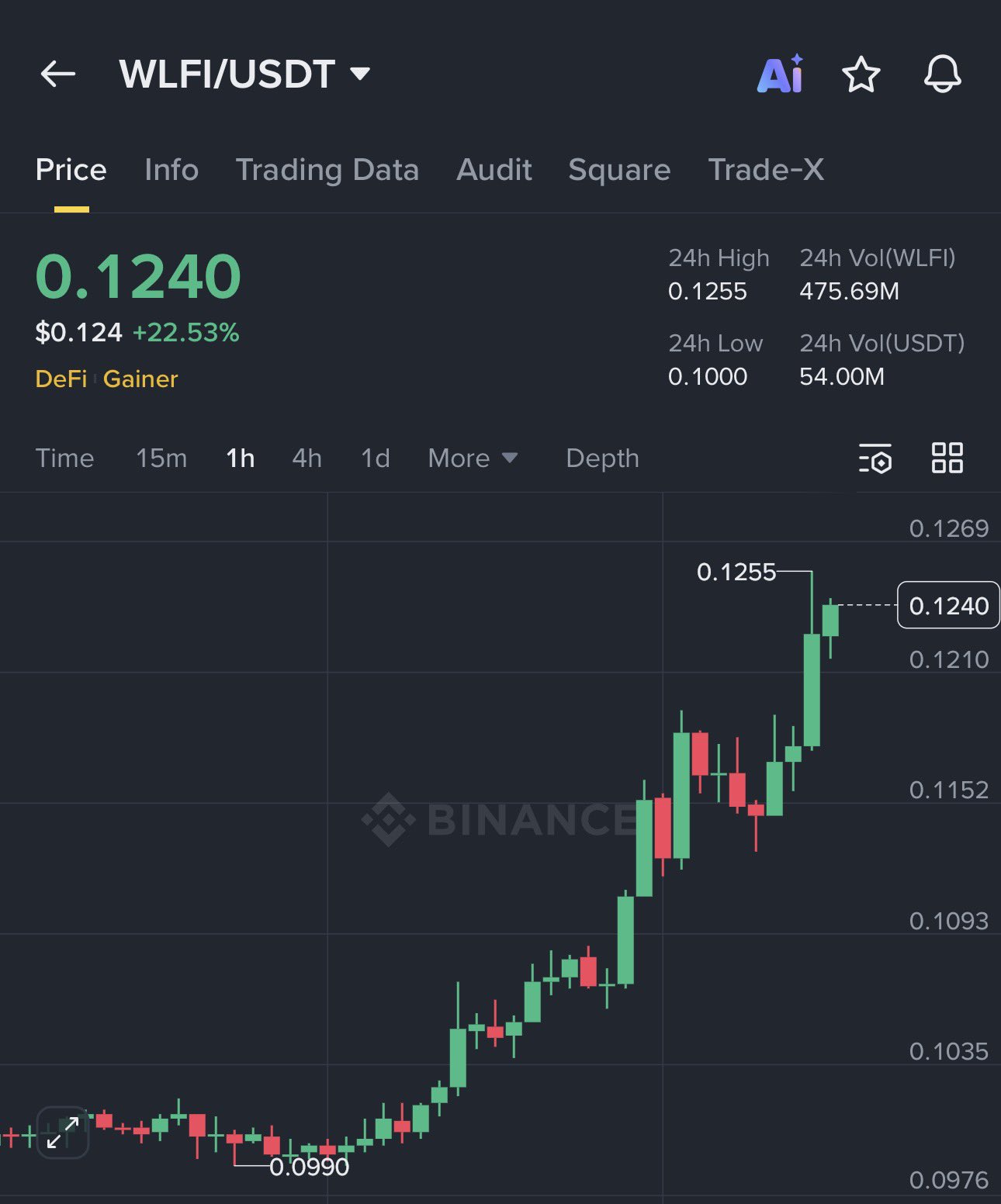Open the Square tab
The width and height of the screenshot is (1001, 1204).
(x=619, y=170)
